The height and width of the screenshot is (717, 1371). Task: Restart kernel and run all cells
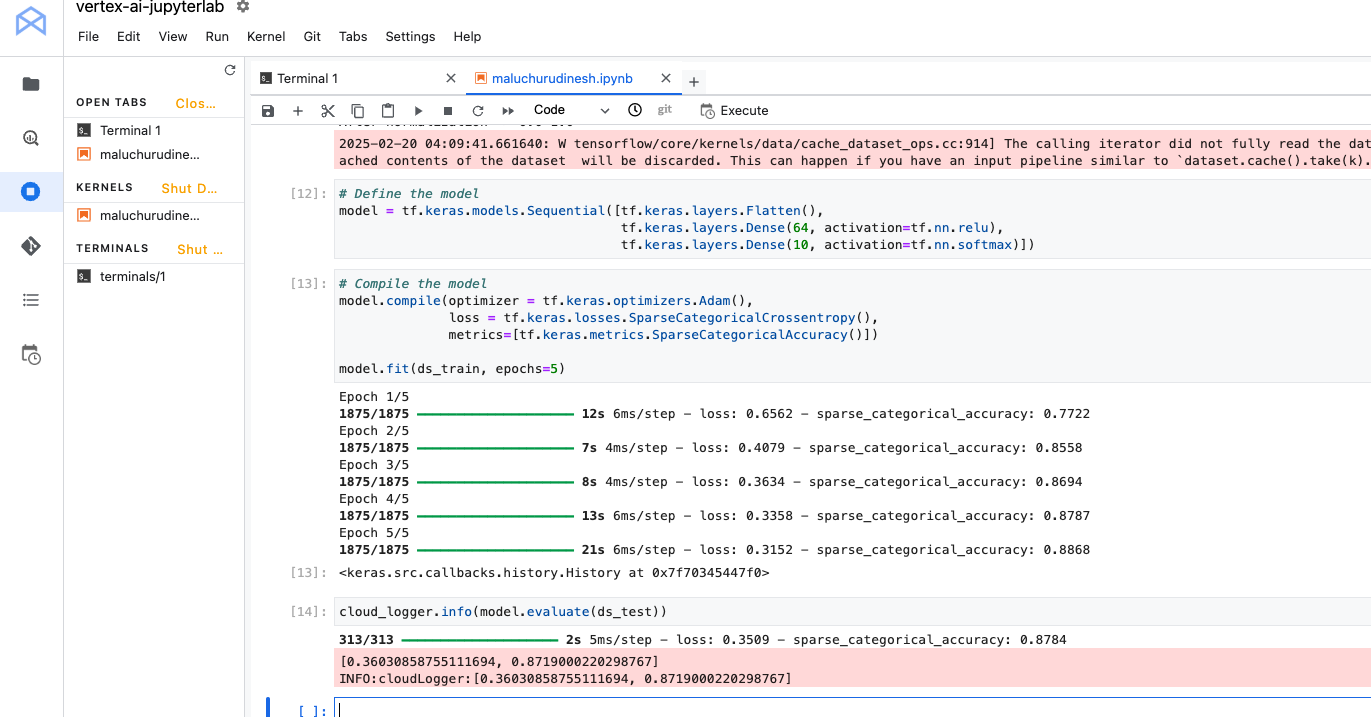(508, 111)
